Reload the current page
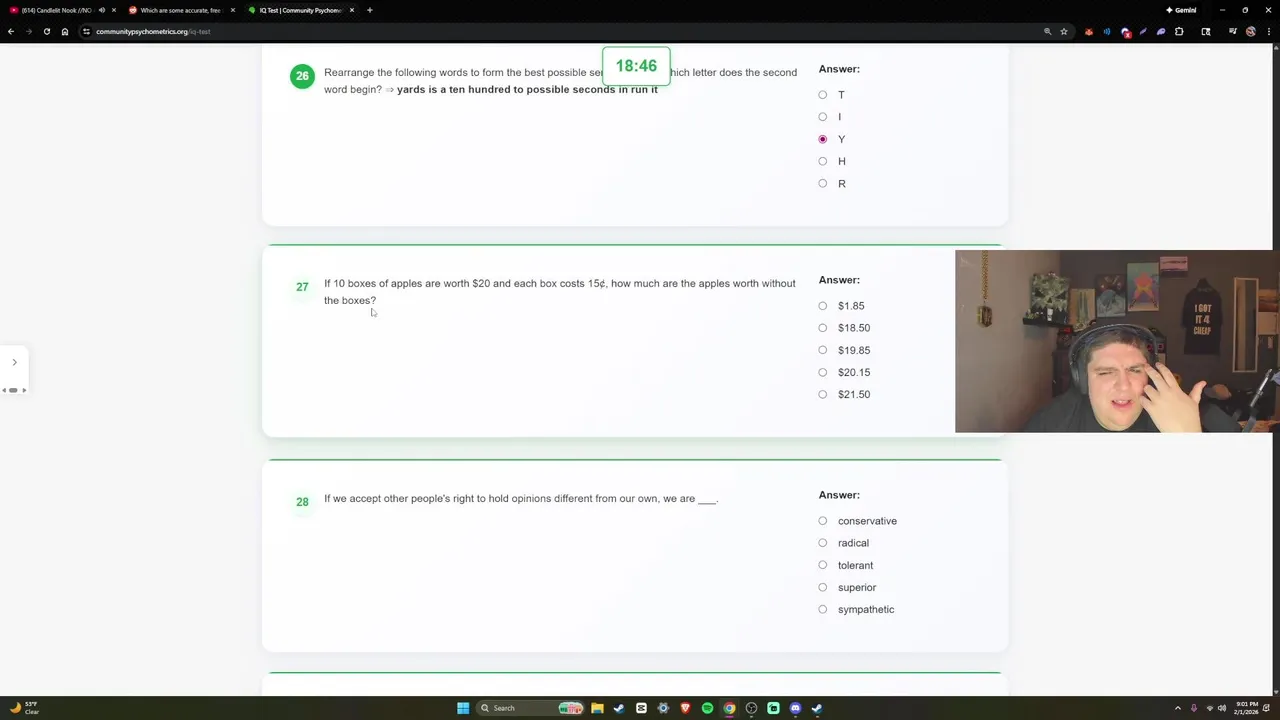Viewport: 1280px width, 720px height. (46, 31)
